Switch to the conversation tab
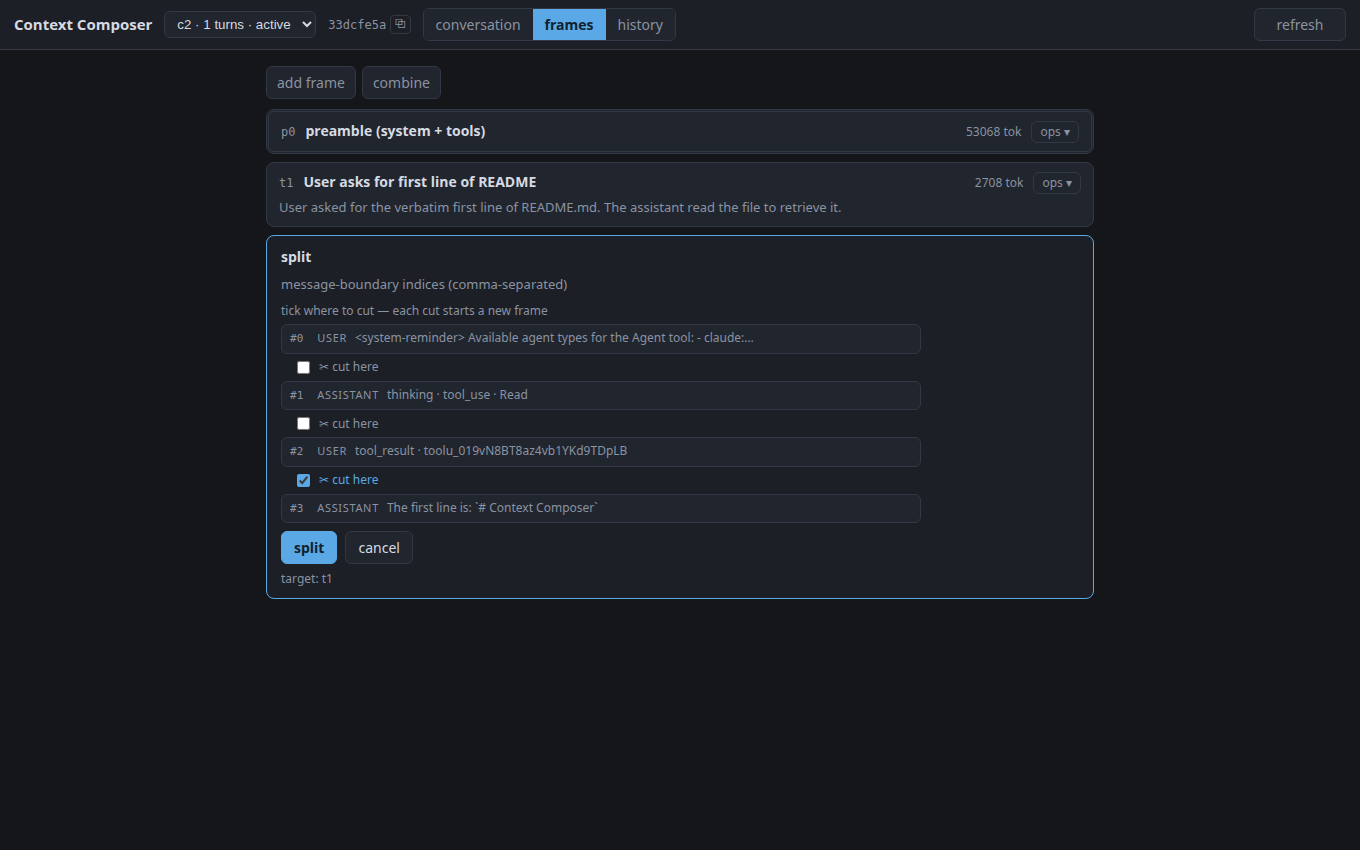This screenshot has height=850, width=1360. pos(478,25)
